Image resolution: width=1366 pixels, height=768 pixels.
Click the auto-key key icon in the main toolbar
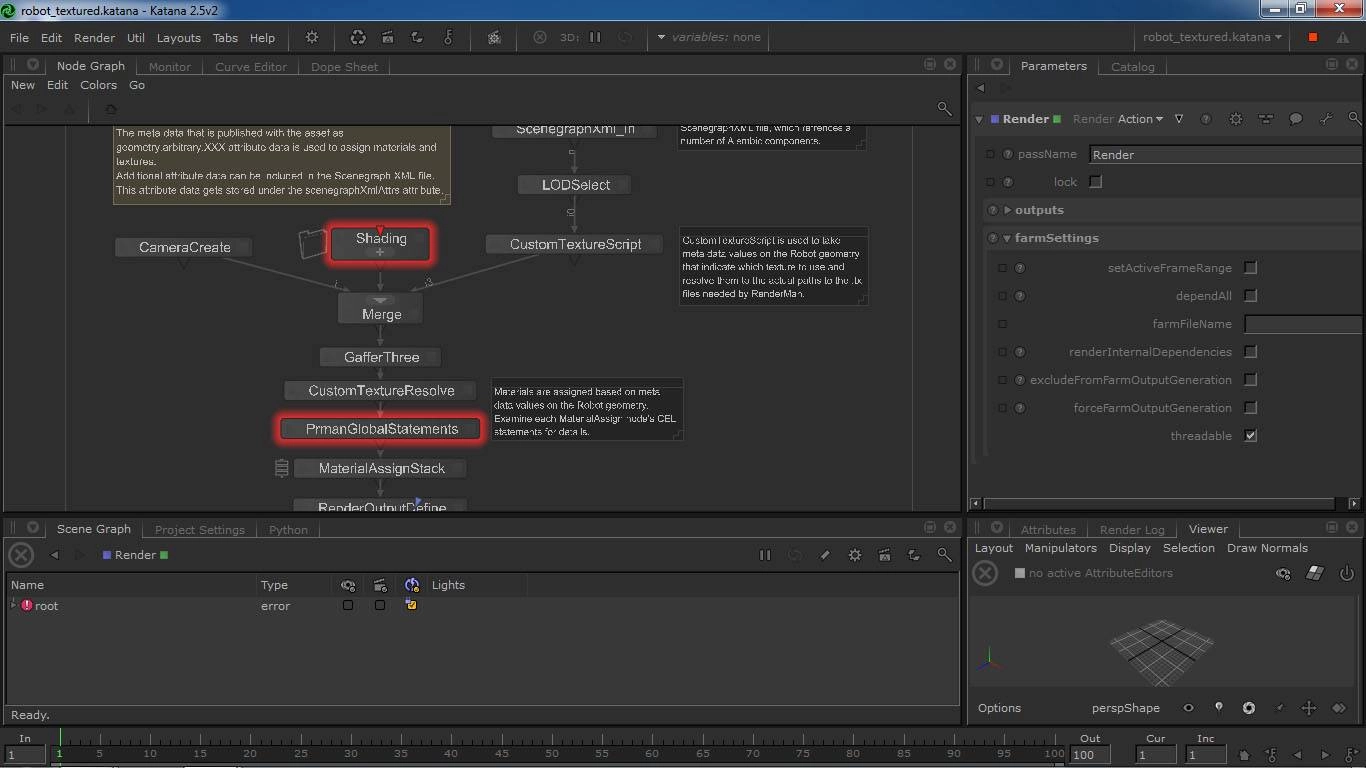(448, 37)
